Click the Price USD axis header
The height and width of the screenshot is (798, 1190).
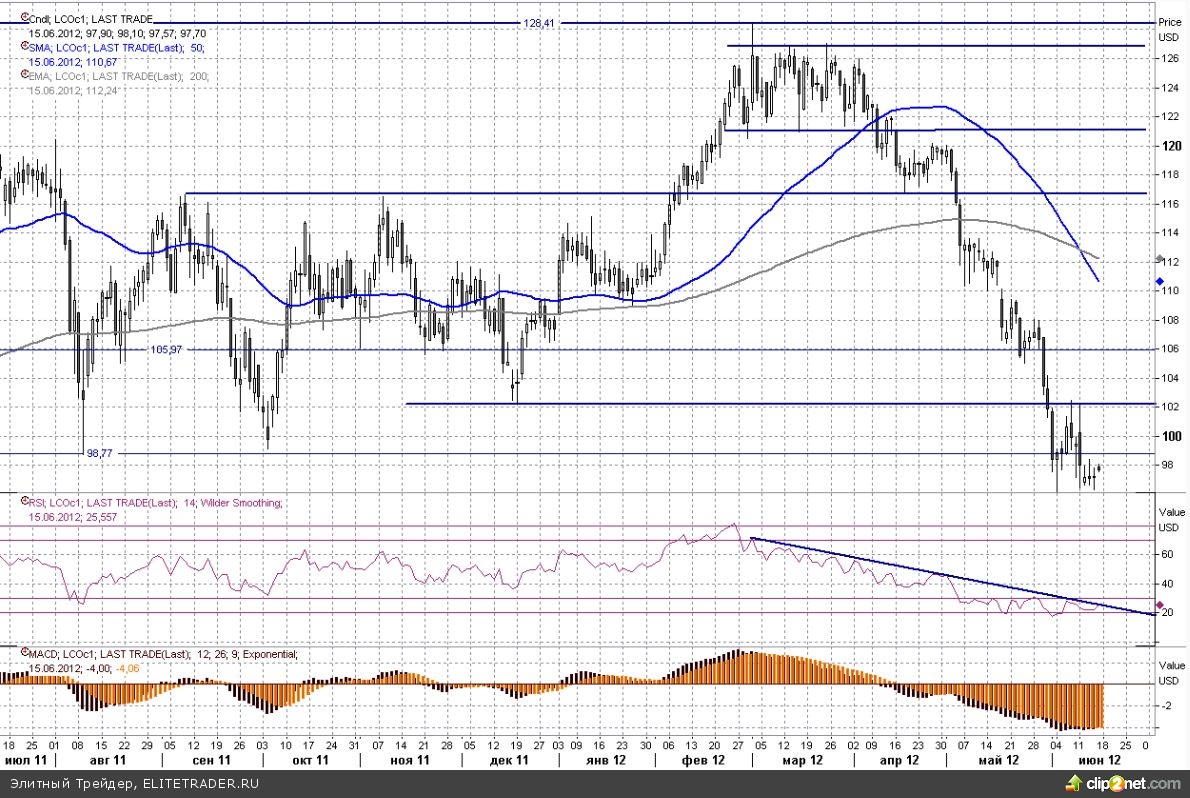point(1169,29)
